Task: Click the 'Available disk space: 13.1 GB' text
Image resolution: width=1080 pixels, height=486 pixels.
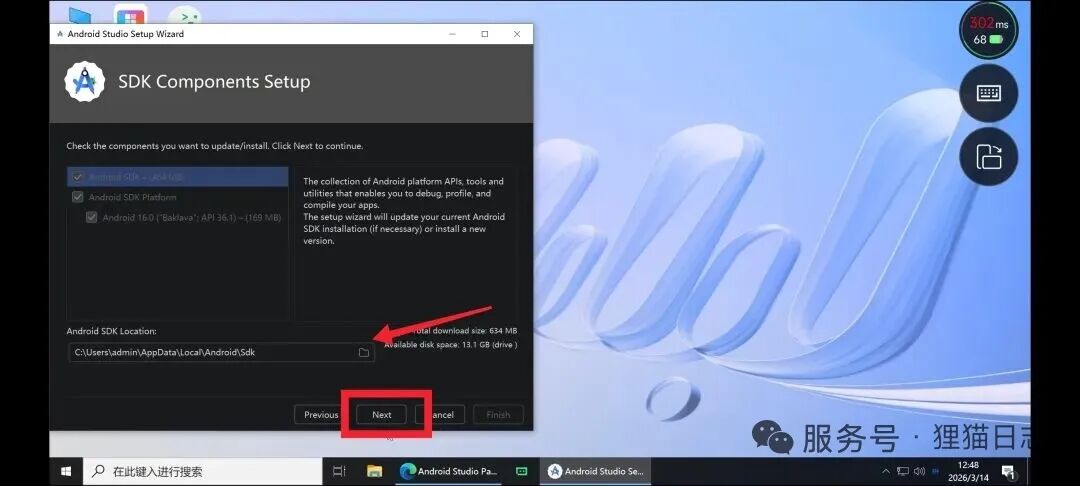Action: 450,344
